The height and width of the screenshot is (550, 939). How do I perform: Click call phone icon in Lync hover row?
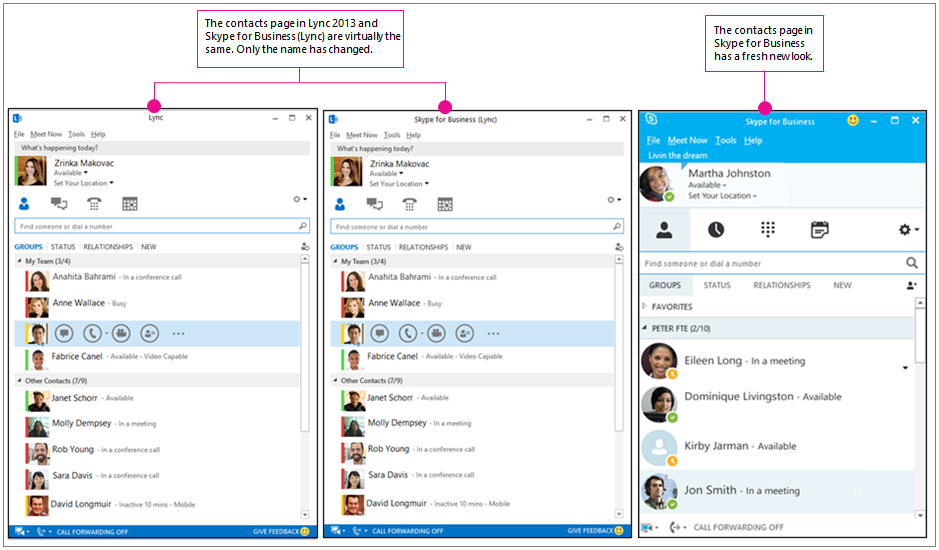92,334
